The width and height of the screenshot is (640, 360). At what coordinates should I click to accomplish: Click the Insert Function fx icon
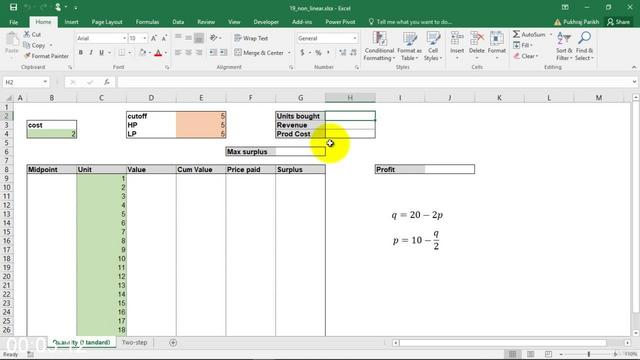coord(107,82)
